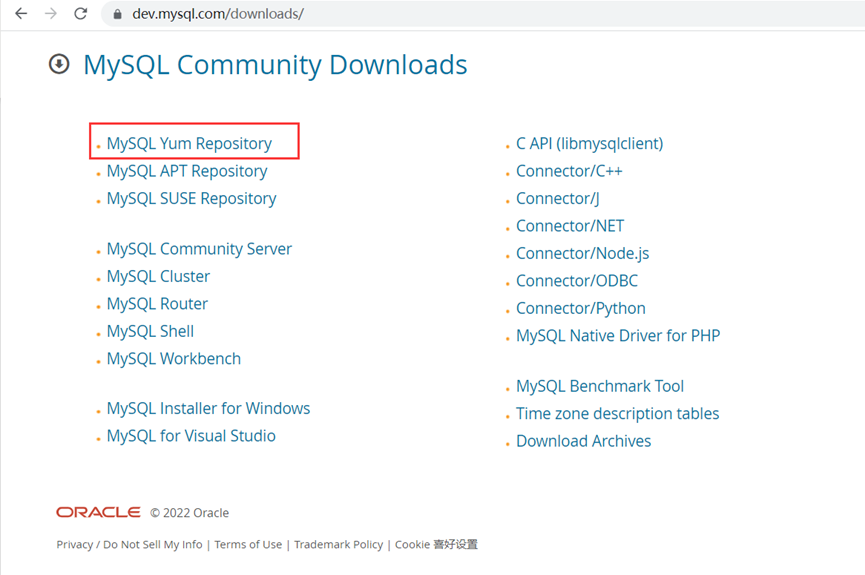Select MySQL Installer for Windows
This screenshot has width=865, height=575.
click(208, 408)
